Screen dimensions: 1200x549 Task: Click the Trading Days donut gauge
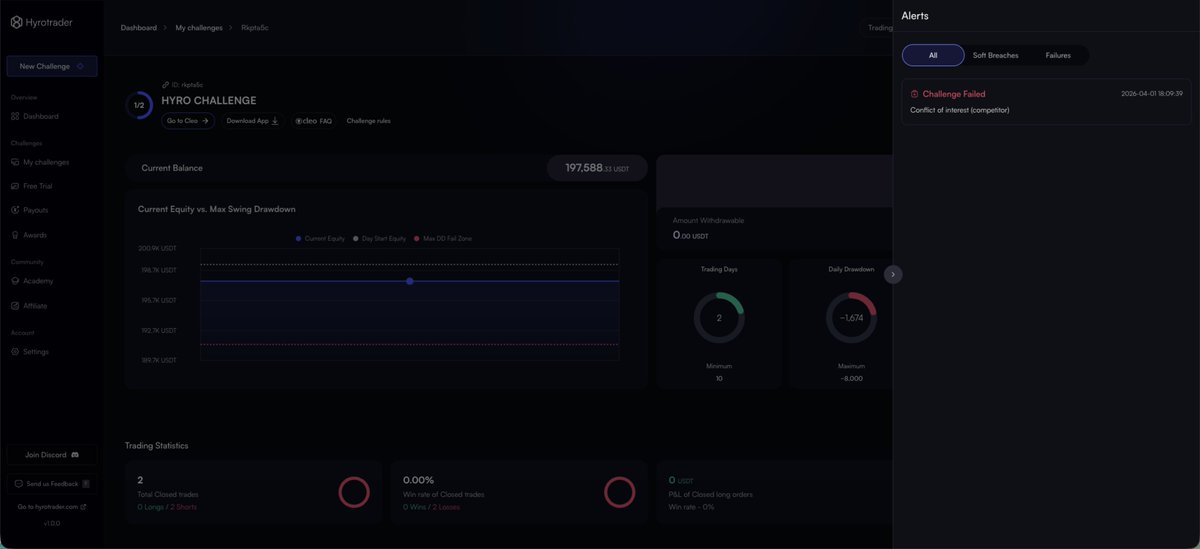click(x=719, y=318)
